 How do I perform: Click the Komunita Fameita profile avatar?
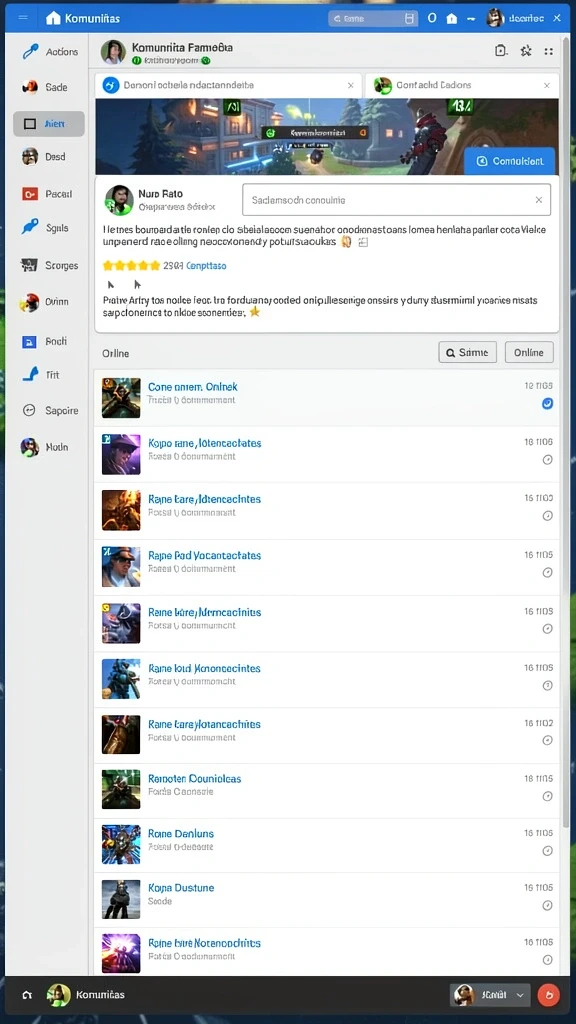113,52
